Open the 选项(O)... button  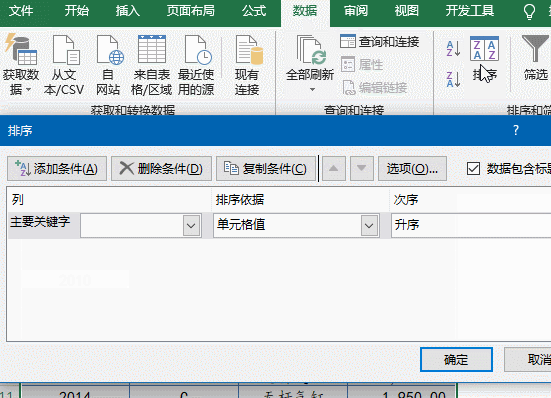412,169
